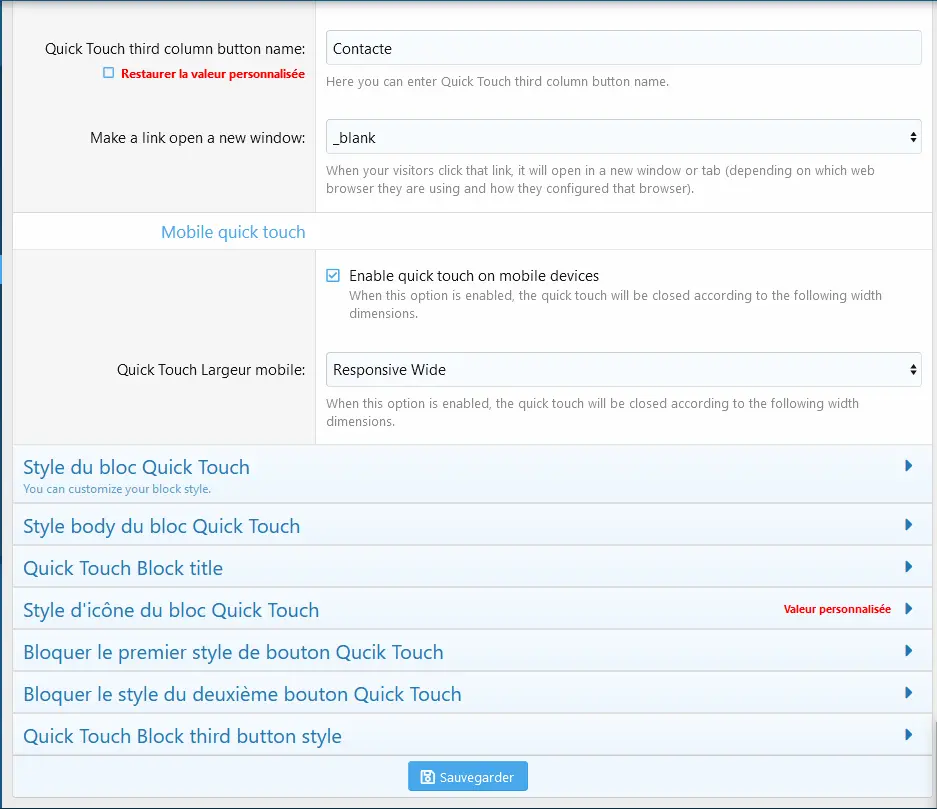Click the Restaurer la valeur personnalisée link
937x809 pixels.
coord(212,74)
